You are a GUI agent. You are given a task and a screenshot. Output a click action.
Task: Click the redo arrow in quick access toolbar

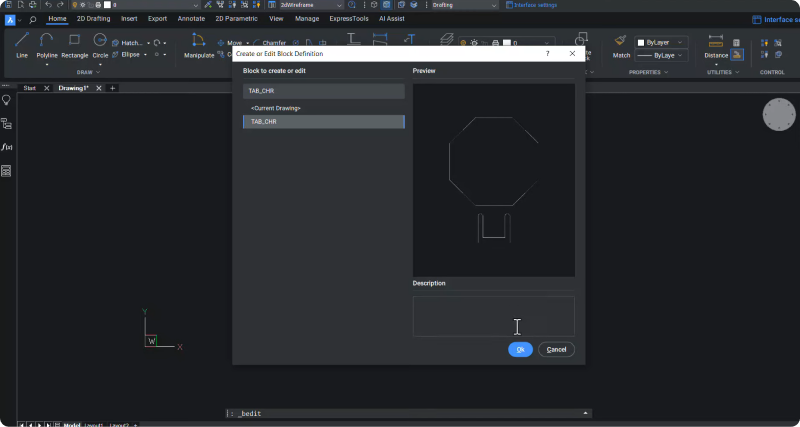(x=60, y=5)
